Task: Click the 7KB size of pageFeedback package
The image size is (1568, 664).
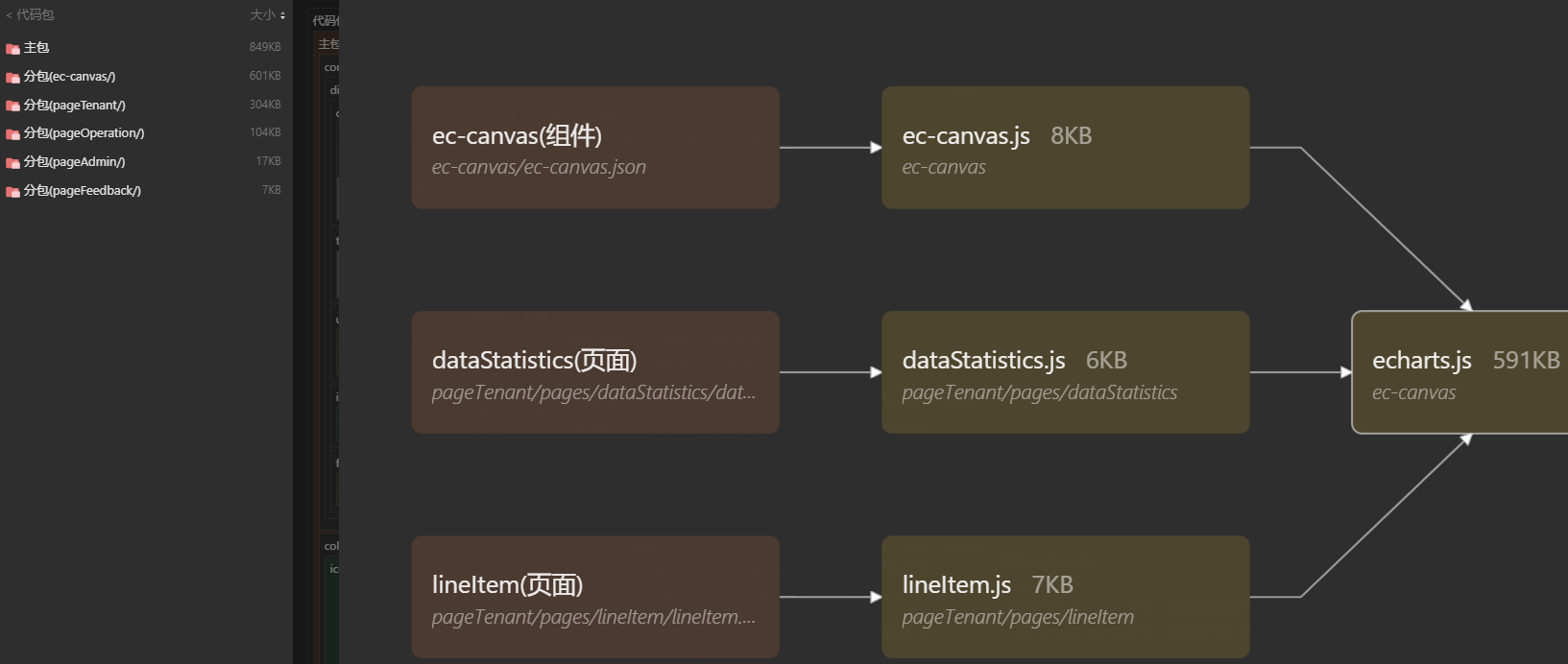Action: point(272,190)
